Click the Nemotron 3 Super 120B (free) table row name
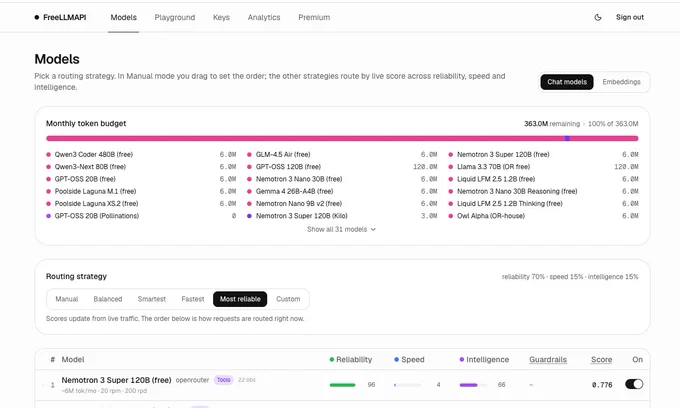This screenshot has width=680, height=408. [116, 380]
